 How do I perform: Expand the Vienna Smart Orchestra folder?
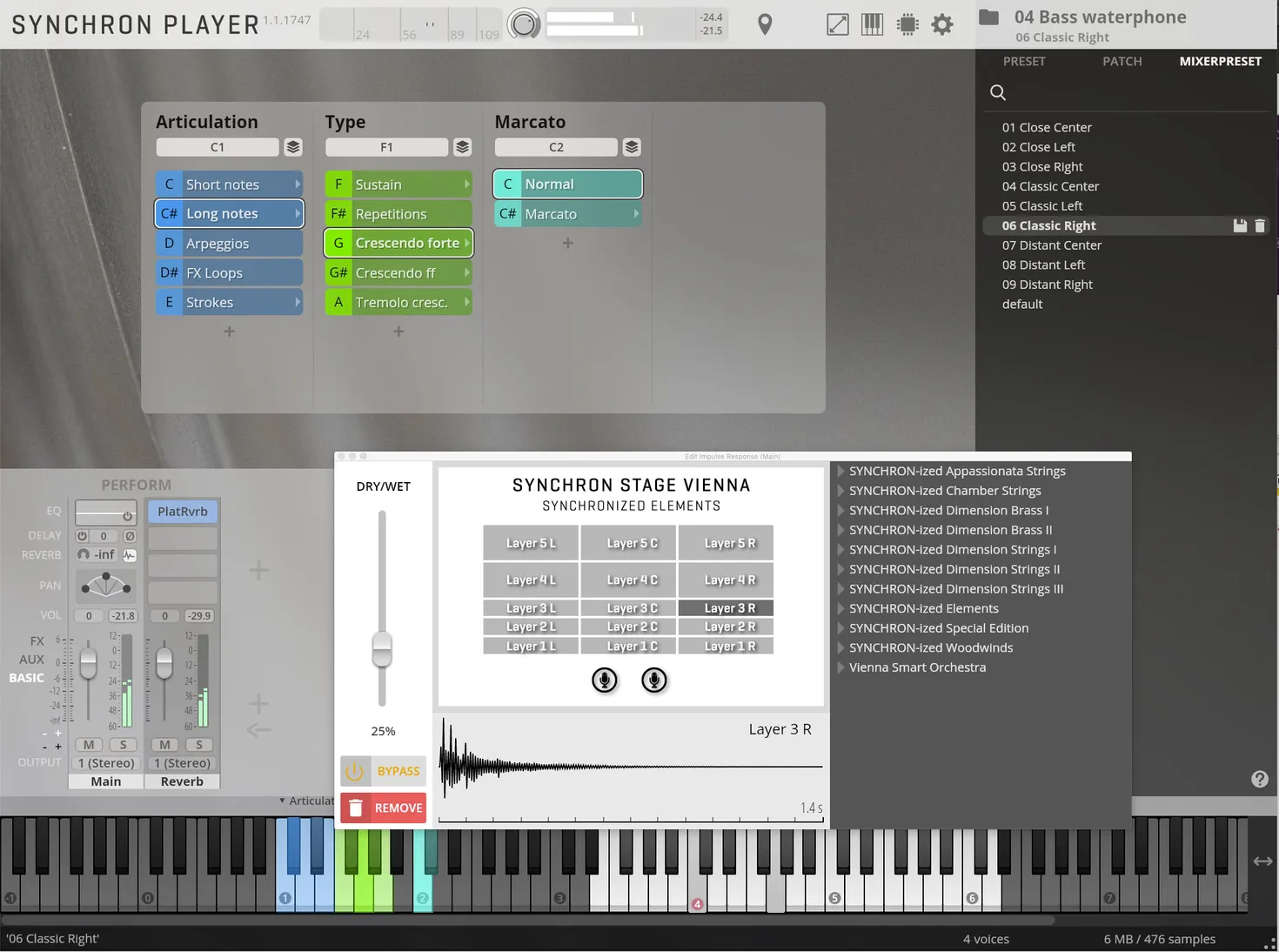click(841, 667)
